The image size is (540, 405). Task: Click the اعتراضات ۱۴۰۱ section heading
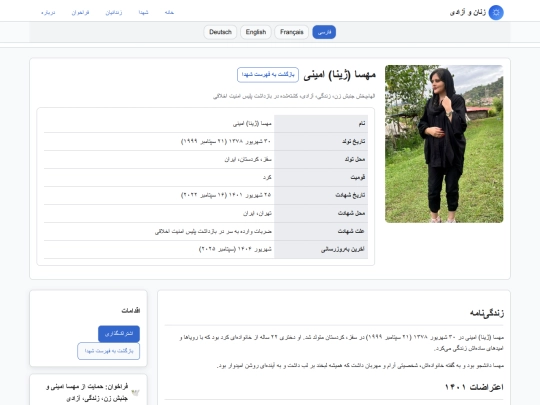point(474,387)
